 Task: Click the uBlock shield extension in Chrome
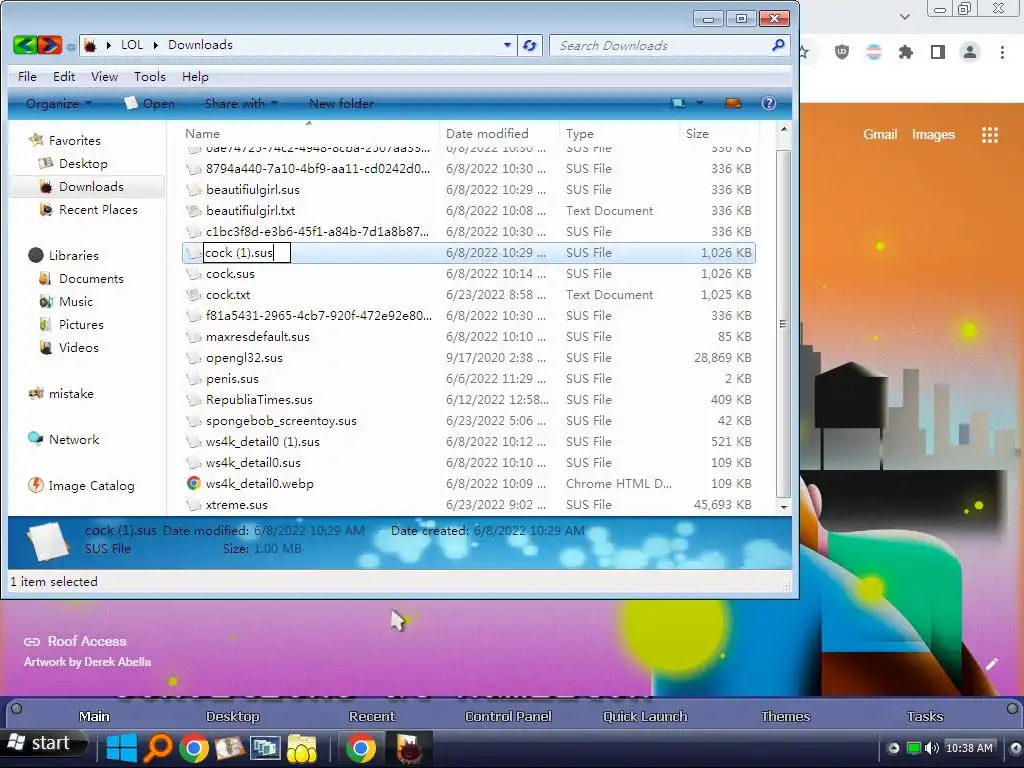coord(842,52)
